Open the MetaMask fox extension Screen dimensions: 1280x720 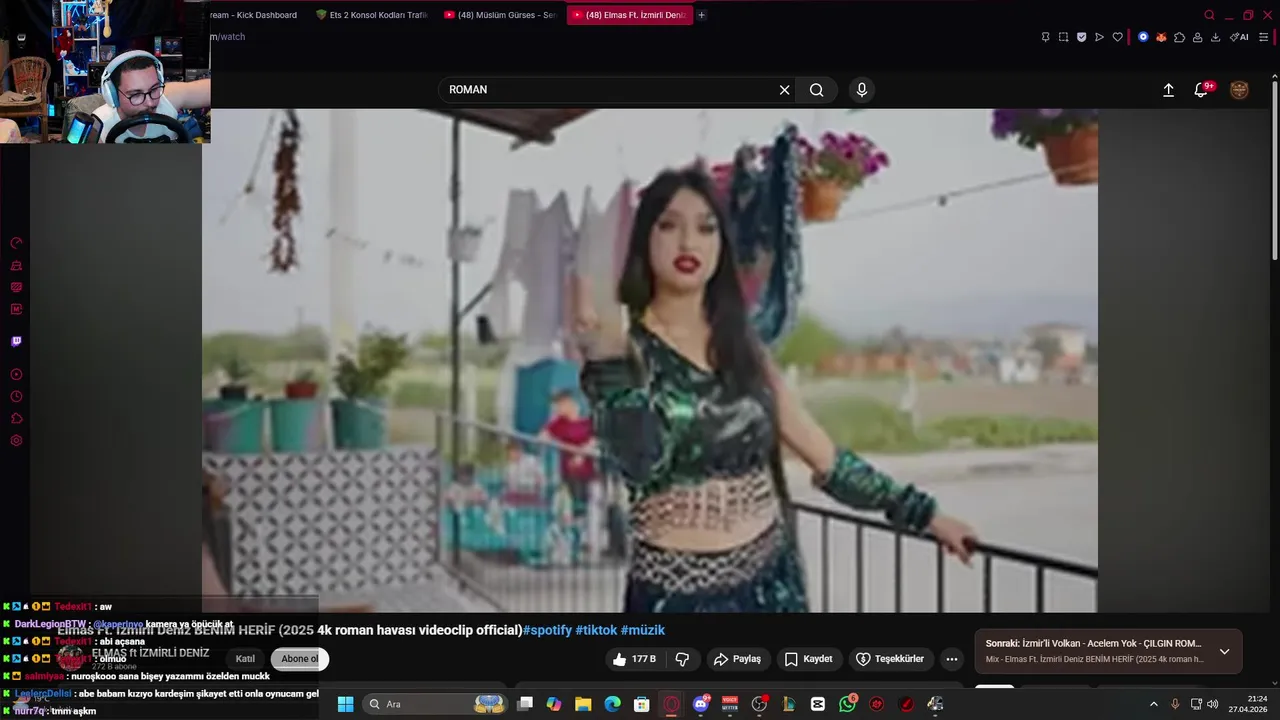pos(1161,37)
